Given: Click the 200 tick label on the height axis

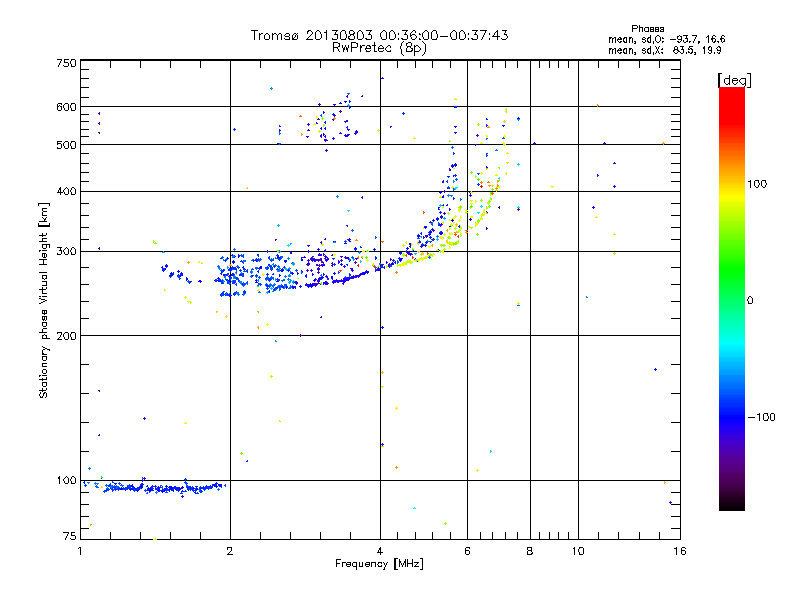Looking at the screenshot, I should (x=66, y=336).
